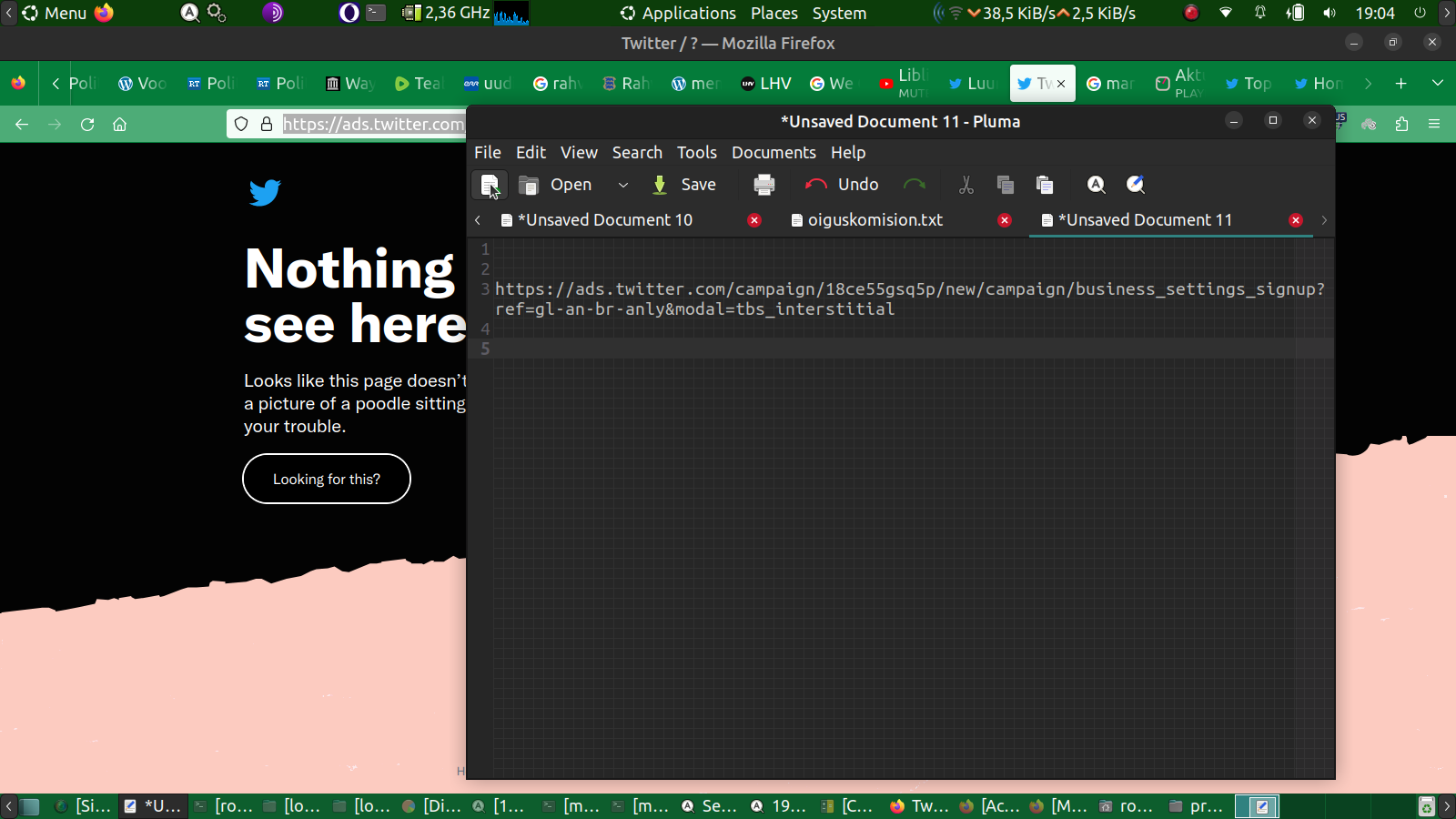
Task: Open the clock showing 19:04
Action: coord(1375,13)
